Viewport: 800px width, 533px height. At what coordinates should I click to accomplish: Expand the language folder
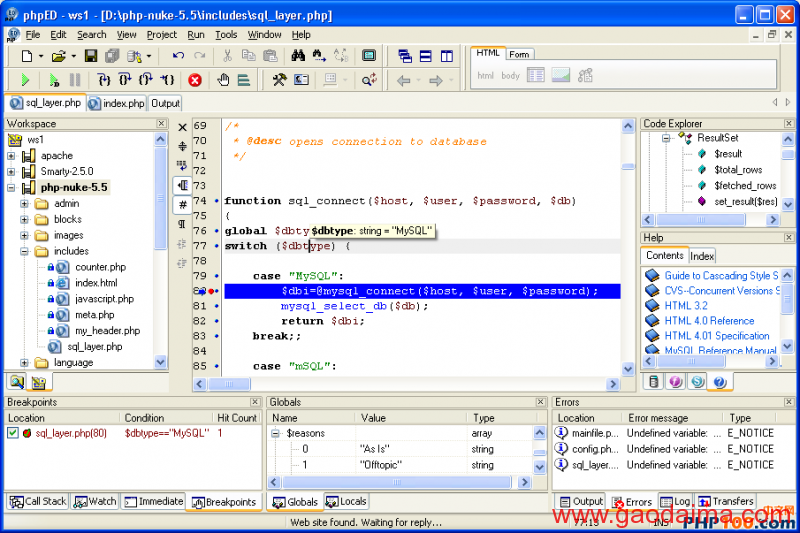[x=24, y=363]
